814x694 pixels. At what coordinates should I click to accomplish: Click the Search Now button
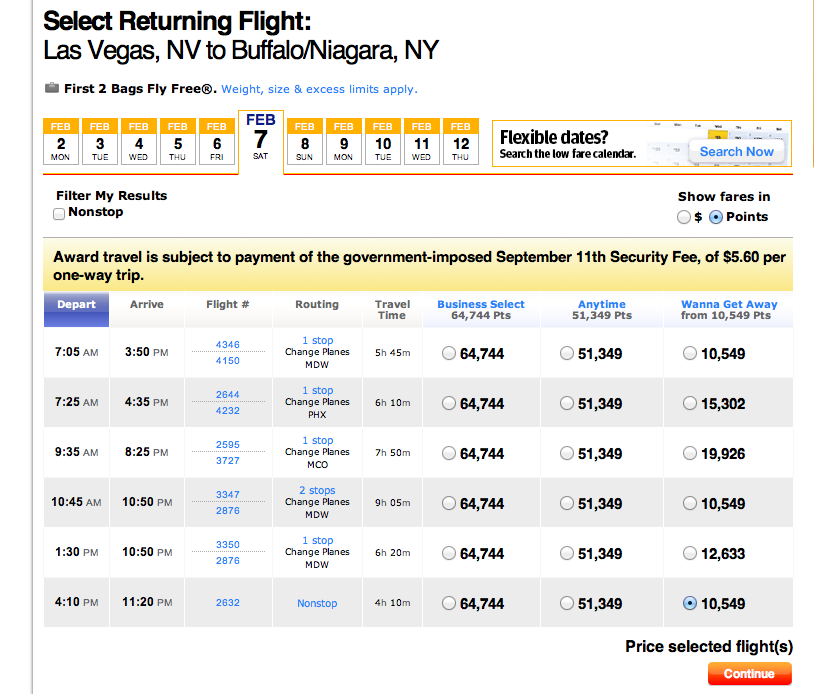coord(736,151)
